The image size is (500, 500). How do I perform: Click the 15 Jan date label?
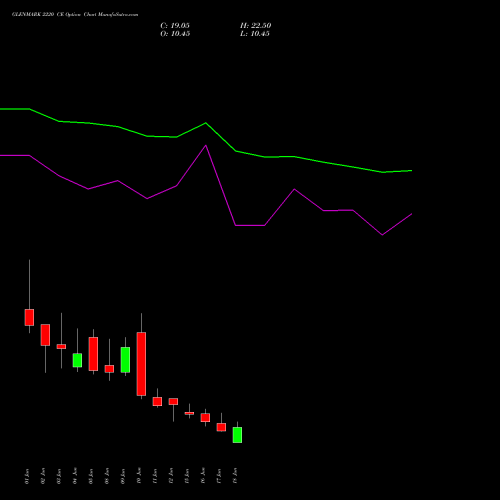[187, 476]
